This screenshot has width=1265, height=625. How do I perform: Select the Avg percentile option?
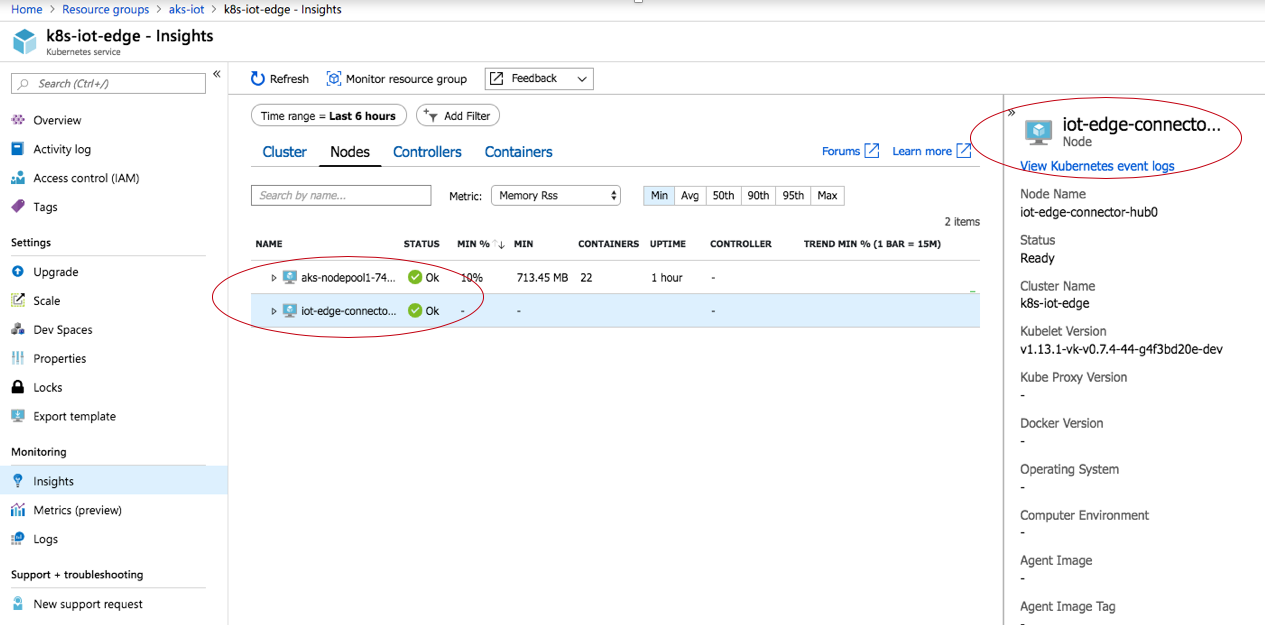coord(690,195)
